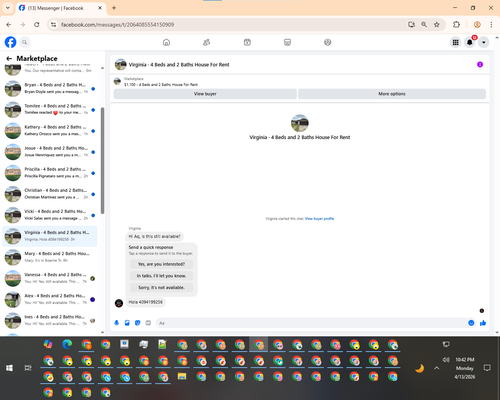Send quick reply 'In talks. I'll let you know.'
The width and height of the screenshot is (500, 400).
pyautogui.click(x=161, y=276)
